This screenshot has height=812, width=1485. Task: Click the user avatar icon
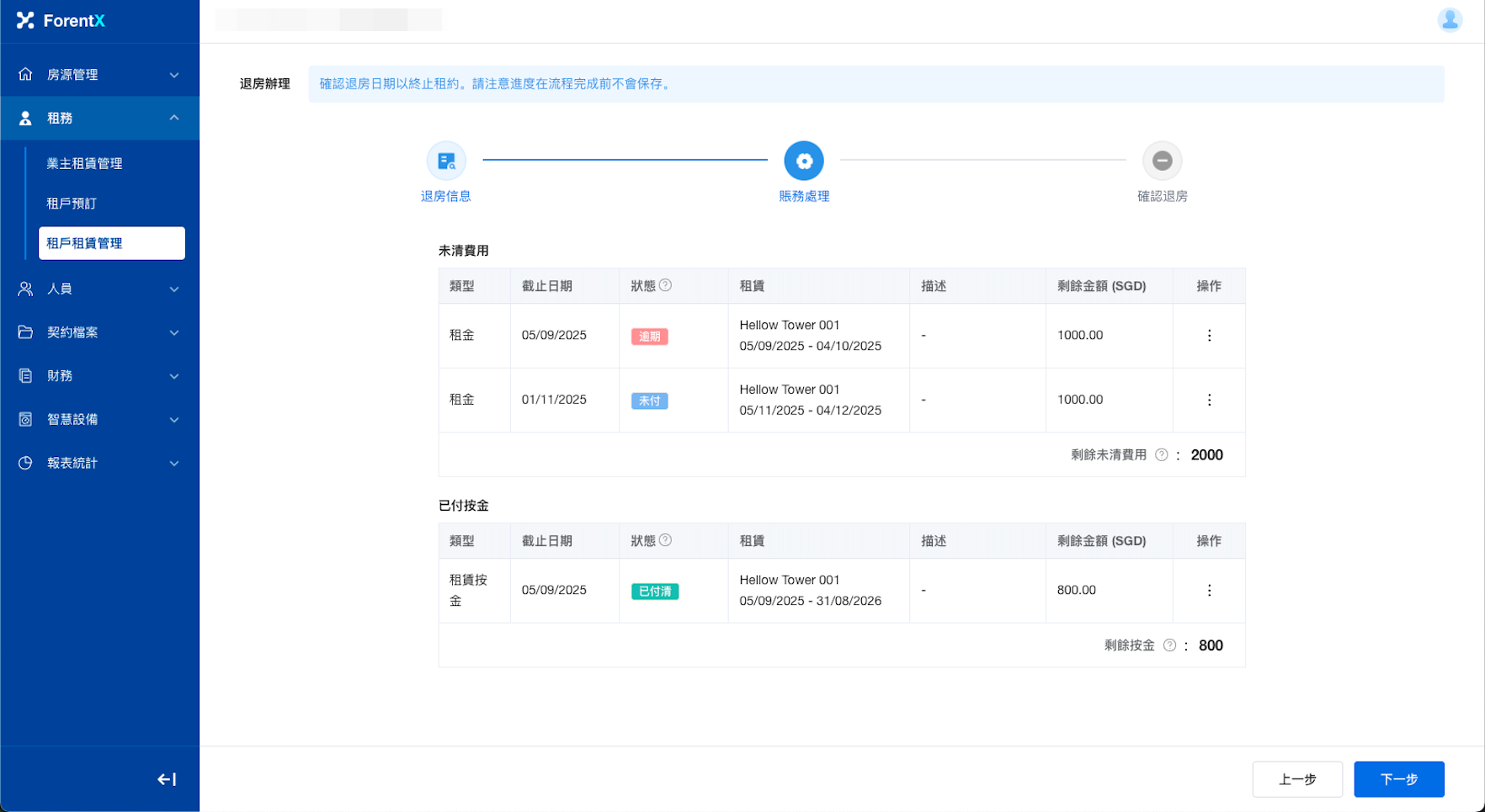(x=1449, y=20)
